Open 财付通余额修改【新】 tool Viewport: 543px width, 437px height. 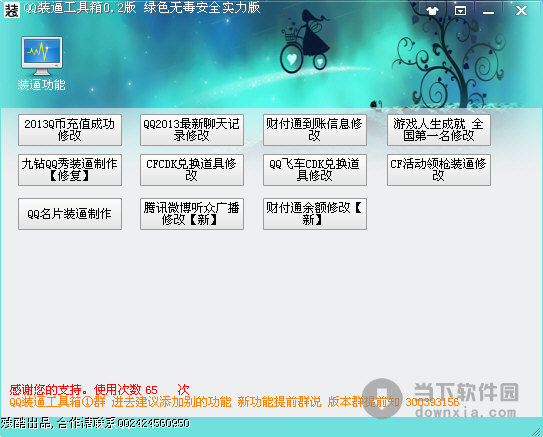coord(315,214)
